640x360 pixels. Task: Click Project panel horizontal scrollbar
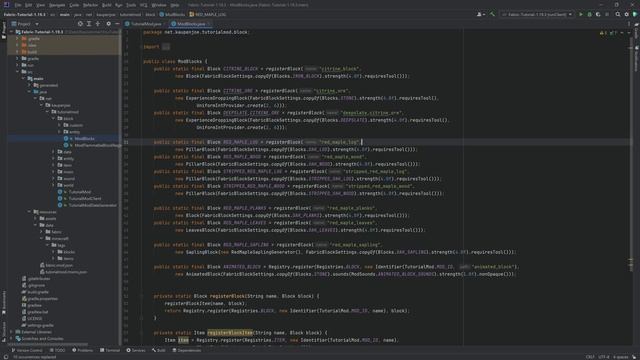[x=49, y=344]
